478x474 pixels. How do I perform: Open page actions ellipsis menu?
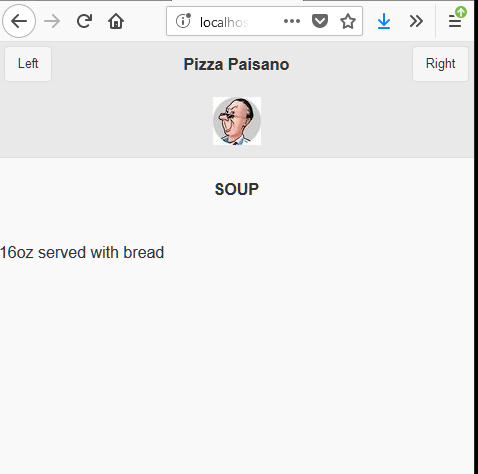tap(292, 21)
